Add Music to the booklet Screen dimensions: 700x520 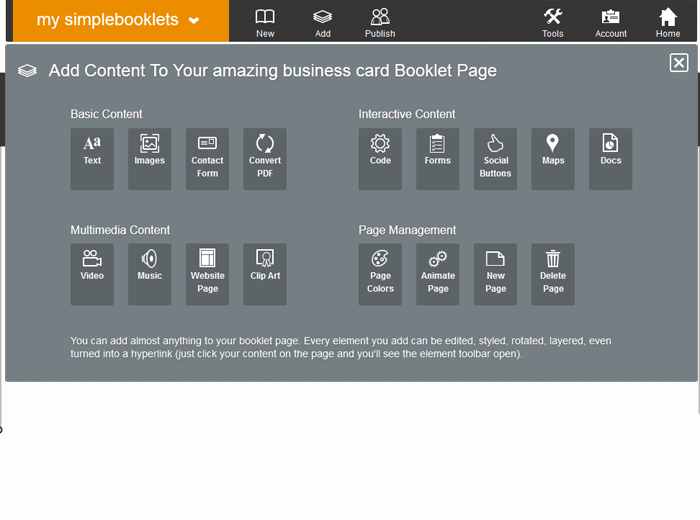(149, 274)
